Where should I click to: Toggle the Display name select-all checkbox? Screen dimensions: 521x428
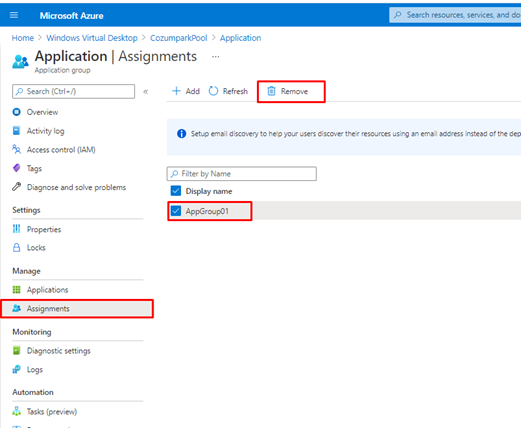point(176,191)
